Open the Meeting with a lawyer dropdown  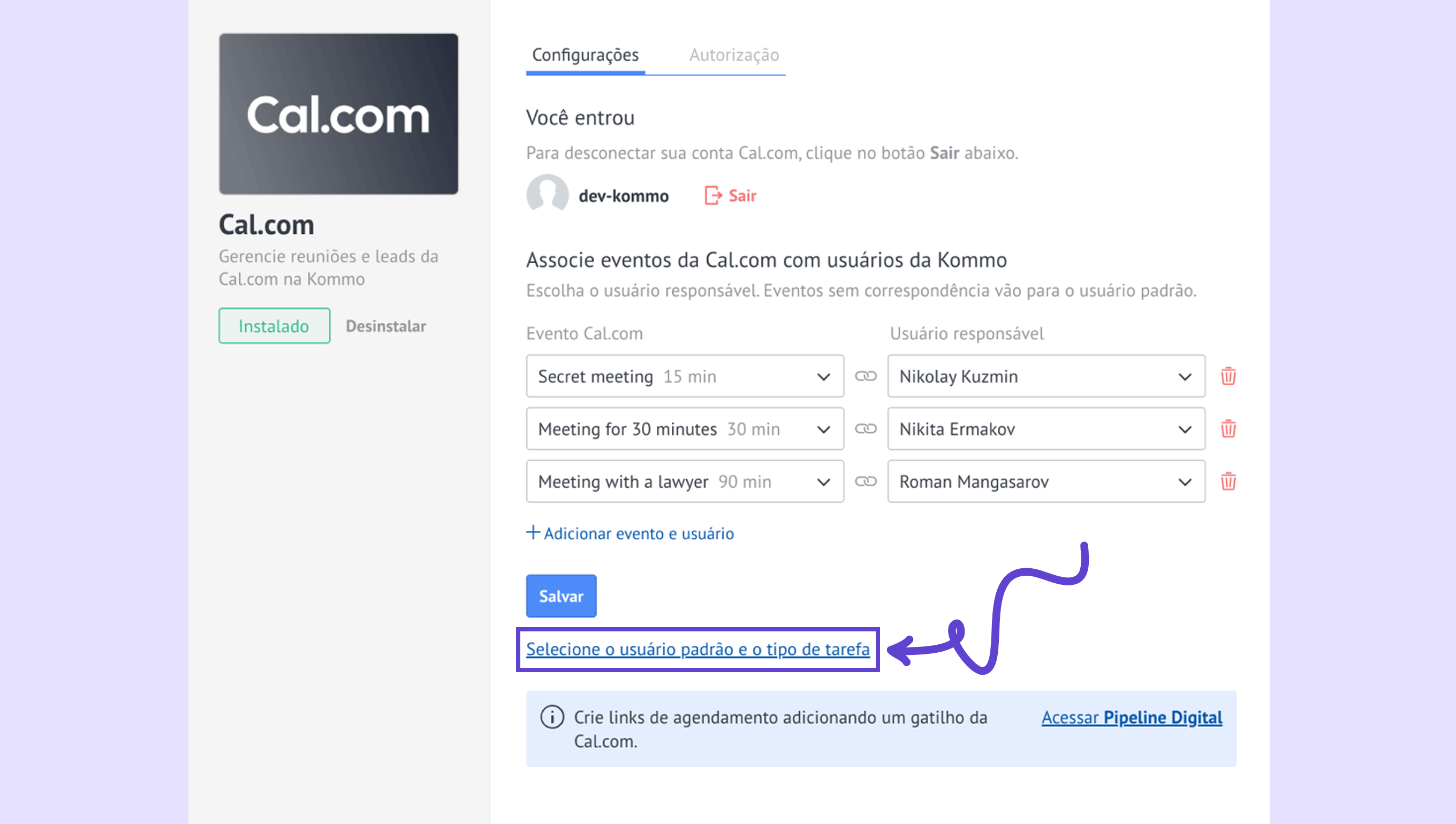coord(685,482)
